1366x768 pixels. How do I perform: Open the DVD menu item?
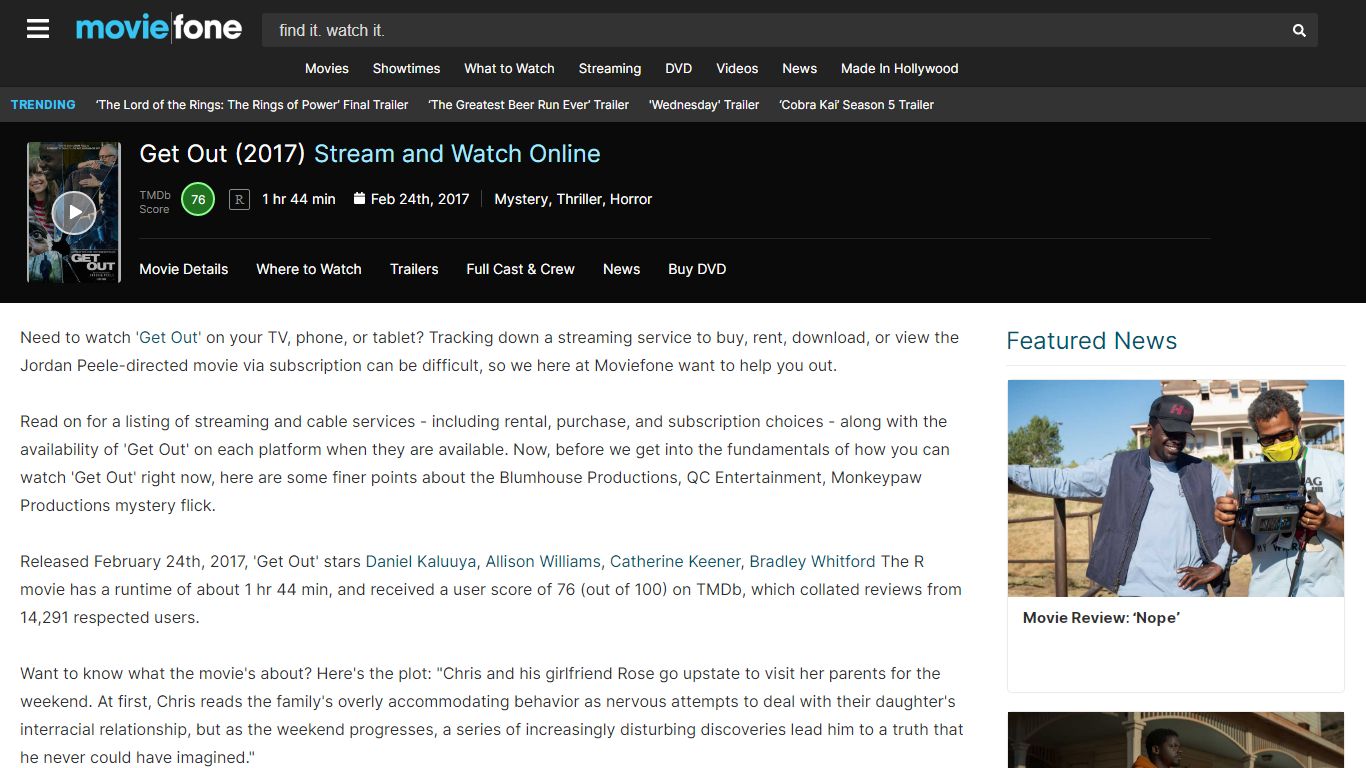[679, 68]
